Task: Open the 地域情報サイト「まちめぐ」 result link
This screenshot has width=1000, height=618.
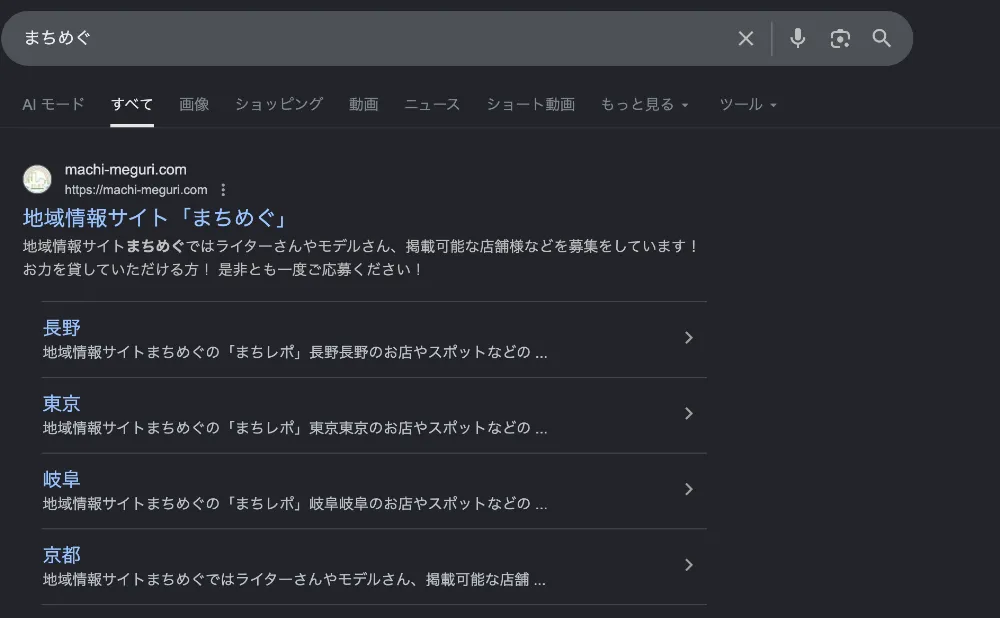Action: coord(155,217)
